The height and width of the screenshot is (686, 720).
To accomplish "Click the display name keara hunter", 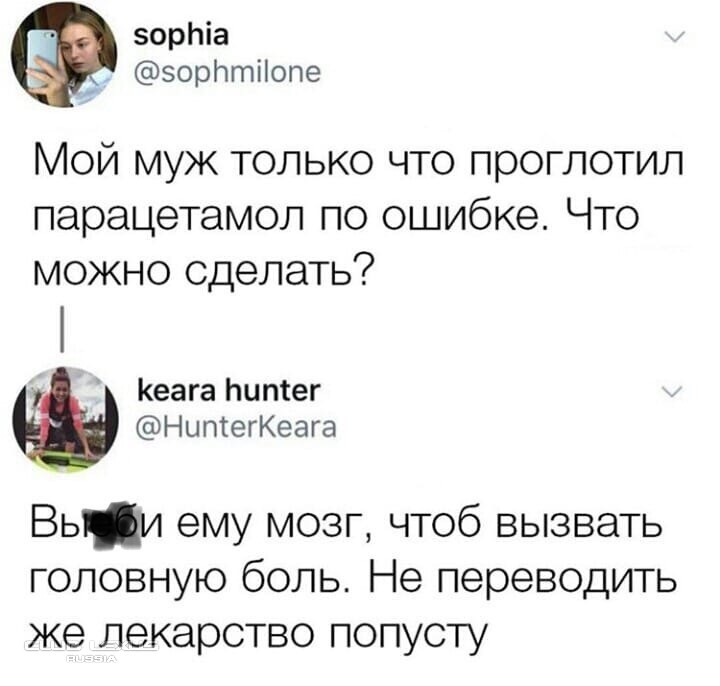I will click(228, 391).
